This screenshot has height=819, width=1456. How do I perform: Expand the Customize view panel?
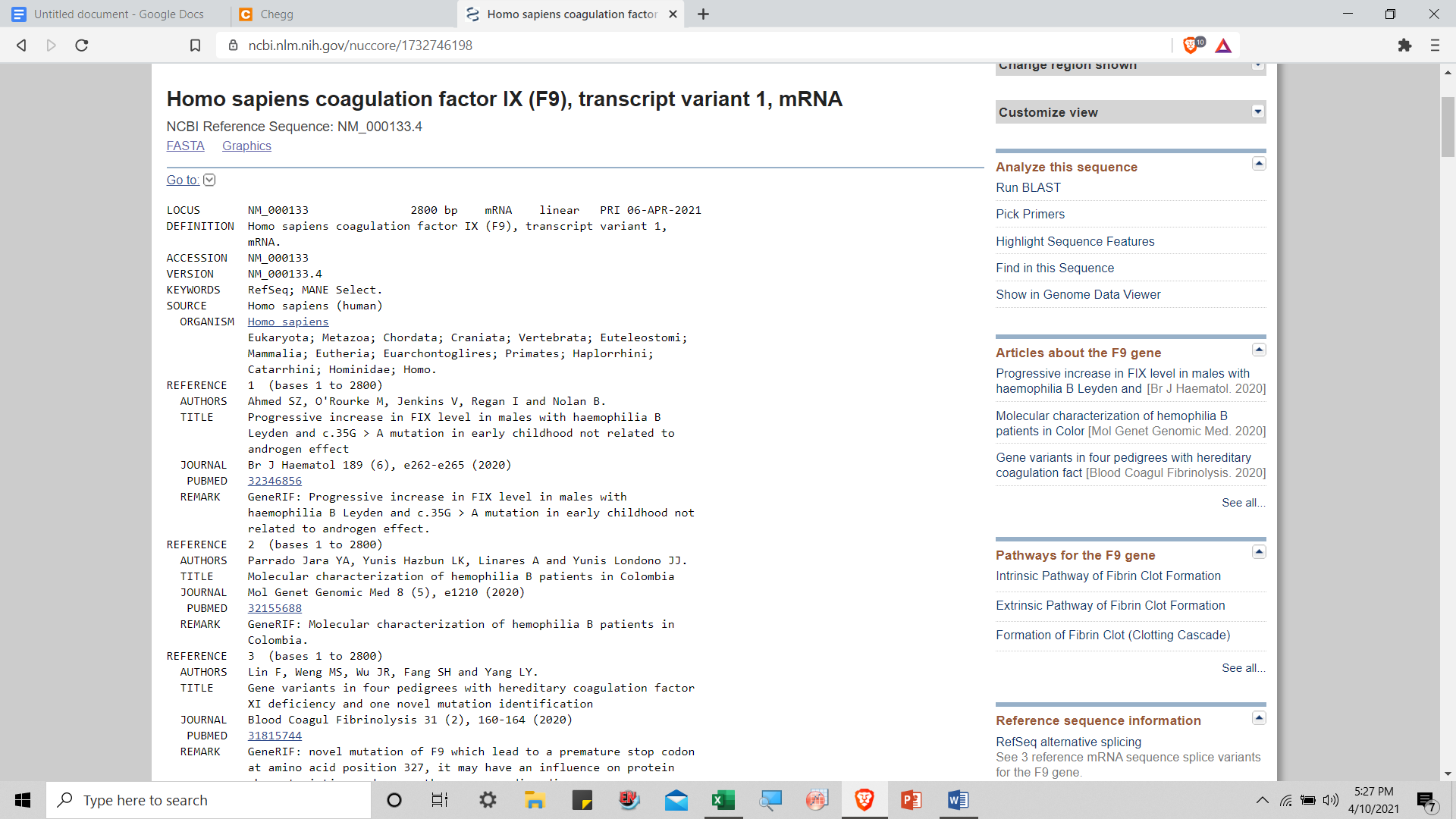pyautogui.click(x=1258, y=112)
